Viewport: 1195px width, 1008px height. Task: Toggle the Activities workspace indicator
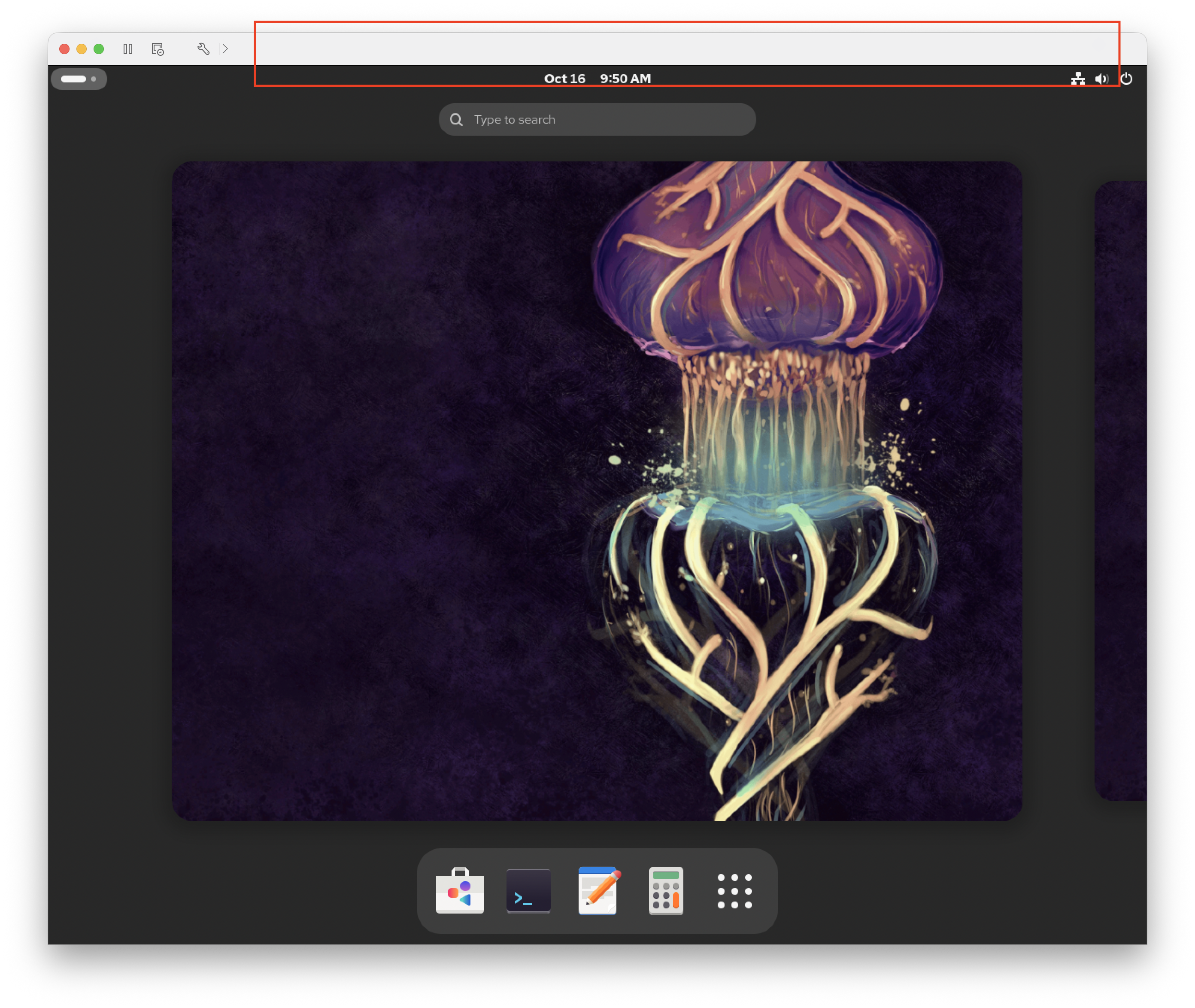(x=79, y=79)
